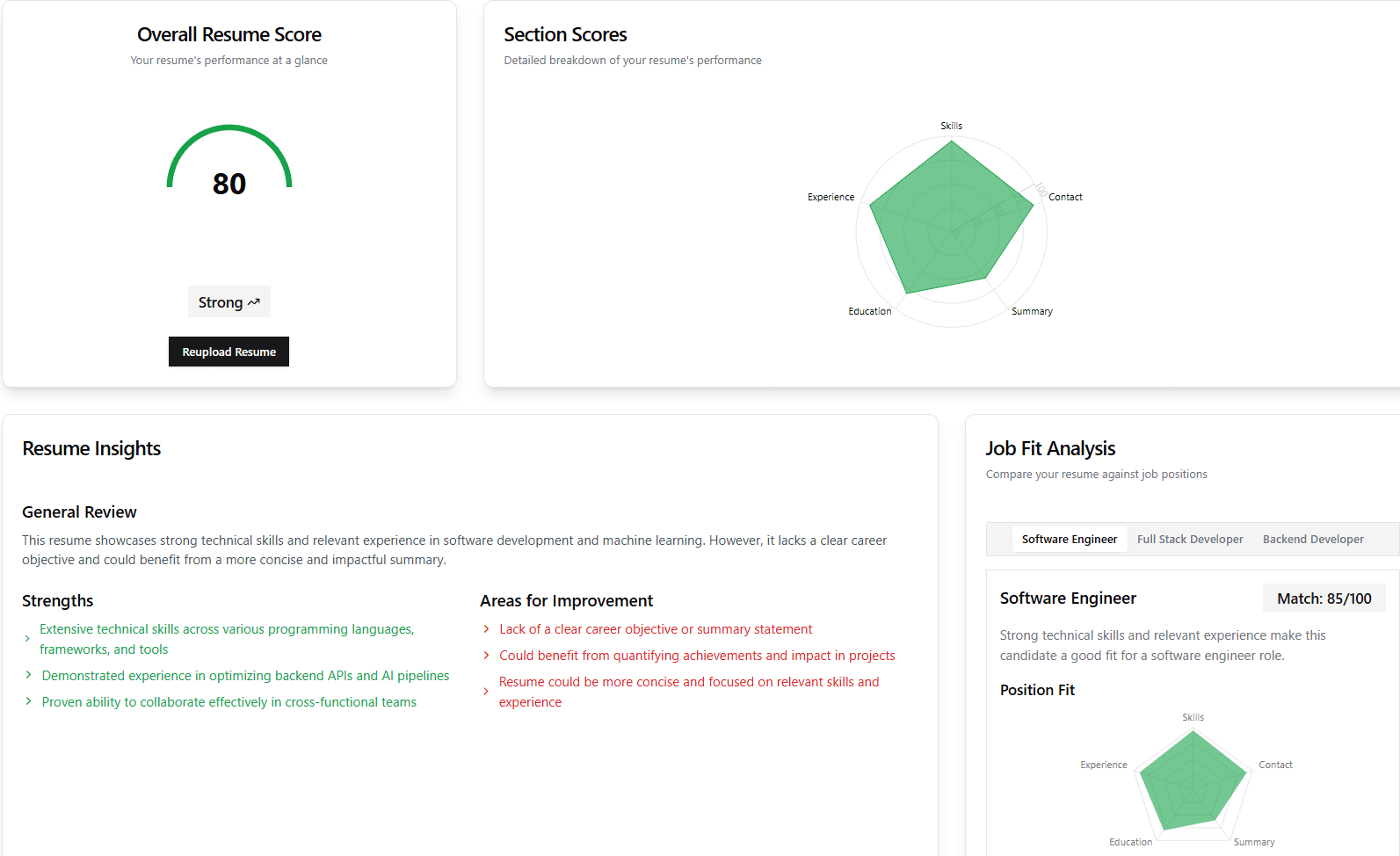Viewport: 1400px width, 856px height.
Task: Click the Match: 85/100 badge
Action: (x=1324, y=598)
